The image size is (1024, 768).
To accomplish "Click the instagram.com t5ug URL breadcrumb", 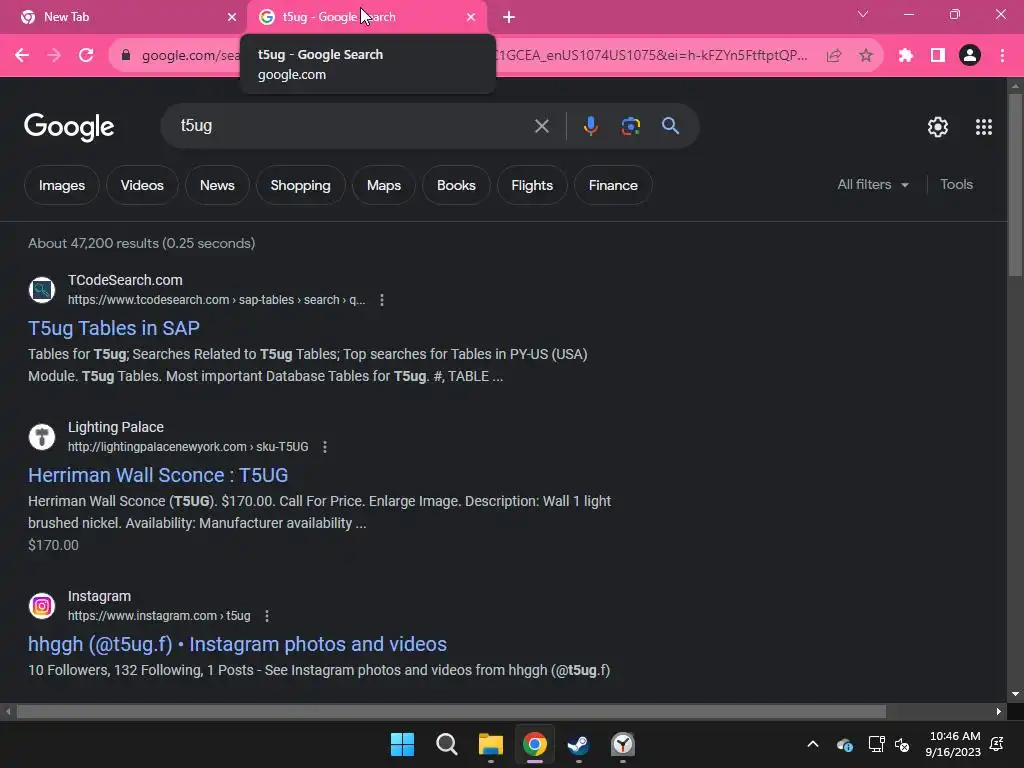I will [x=159, y=616].
